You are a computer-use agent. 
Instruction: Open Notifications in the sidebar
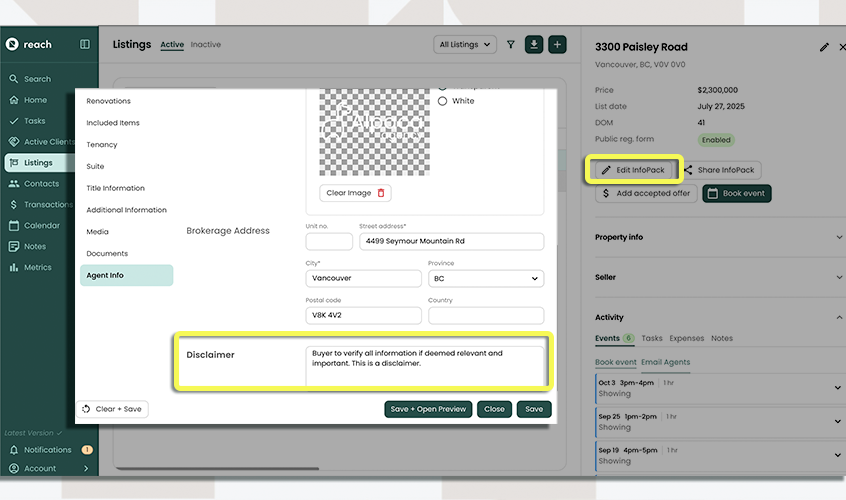47,450
